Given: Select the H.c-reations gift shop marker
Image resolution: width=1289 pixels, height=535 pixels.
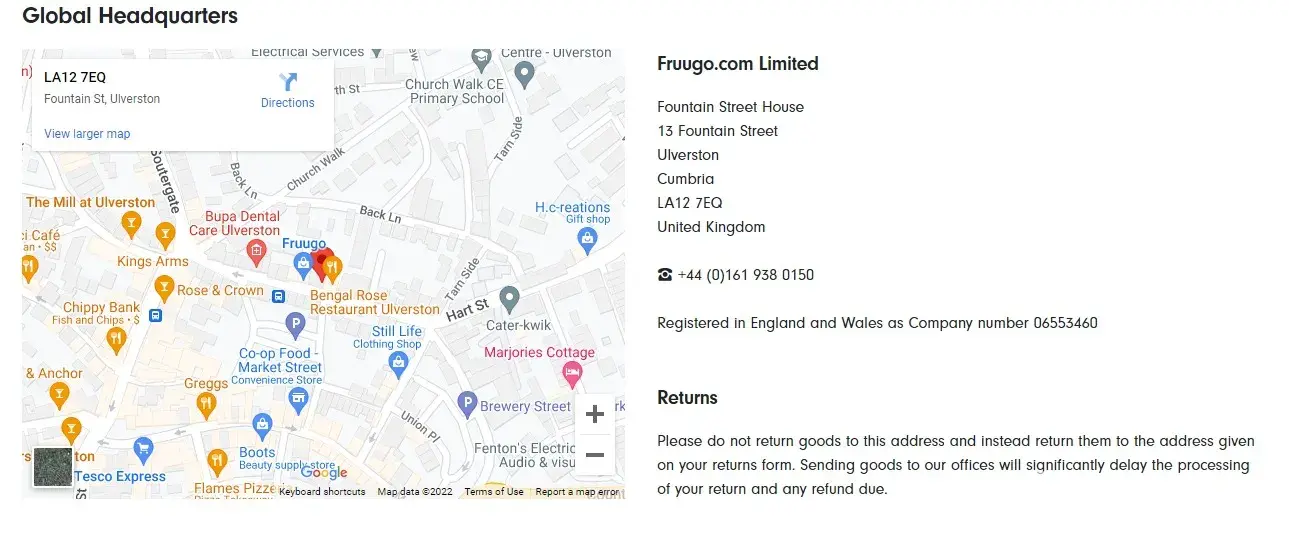Looking at the screenshot, I should pyautogui.click(x=587, y=238).
